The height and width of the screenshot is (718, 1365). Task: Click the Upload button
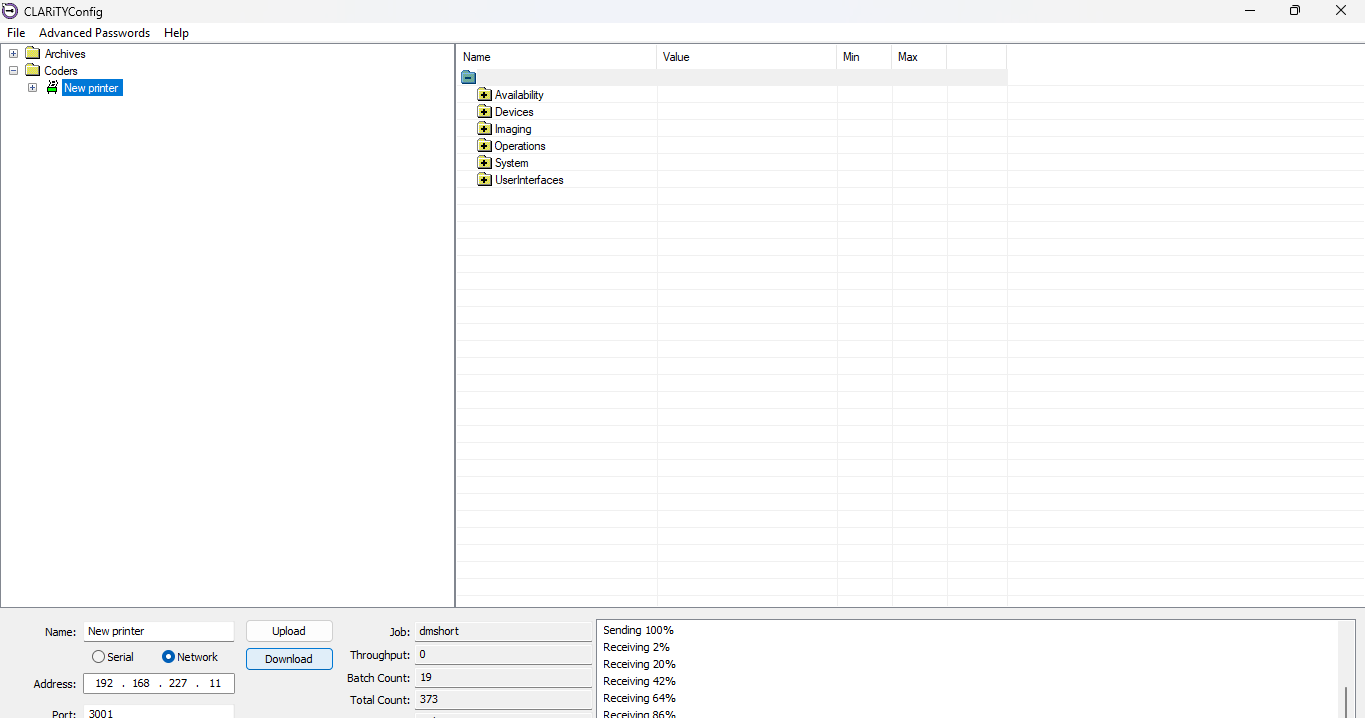289,631
